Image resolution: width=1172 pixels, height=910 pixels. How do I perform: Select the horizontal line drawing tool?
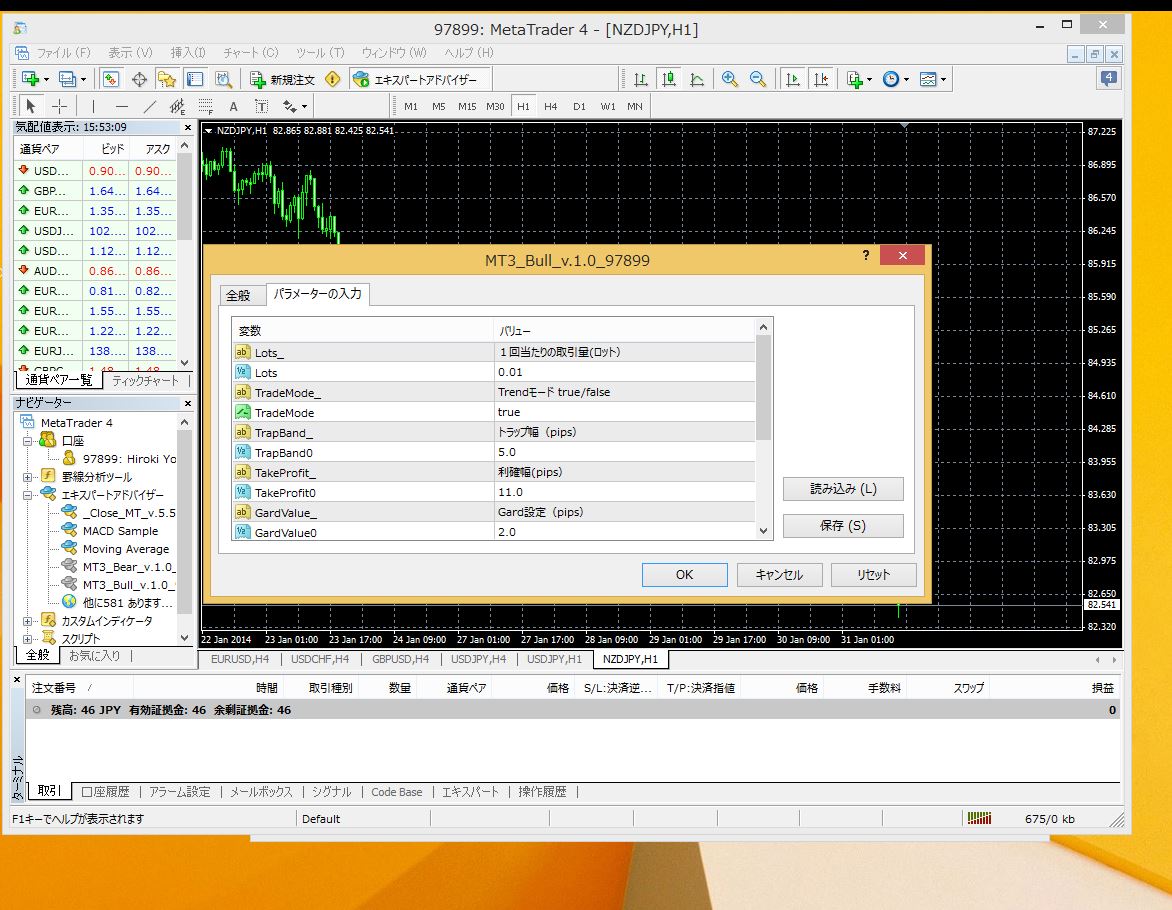[121, 106]
